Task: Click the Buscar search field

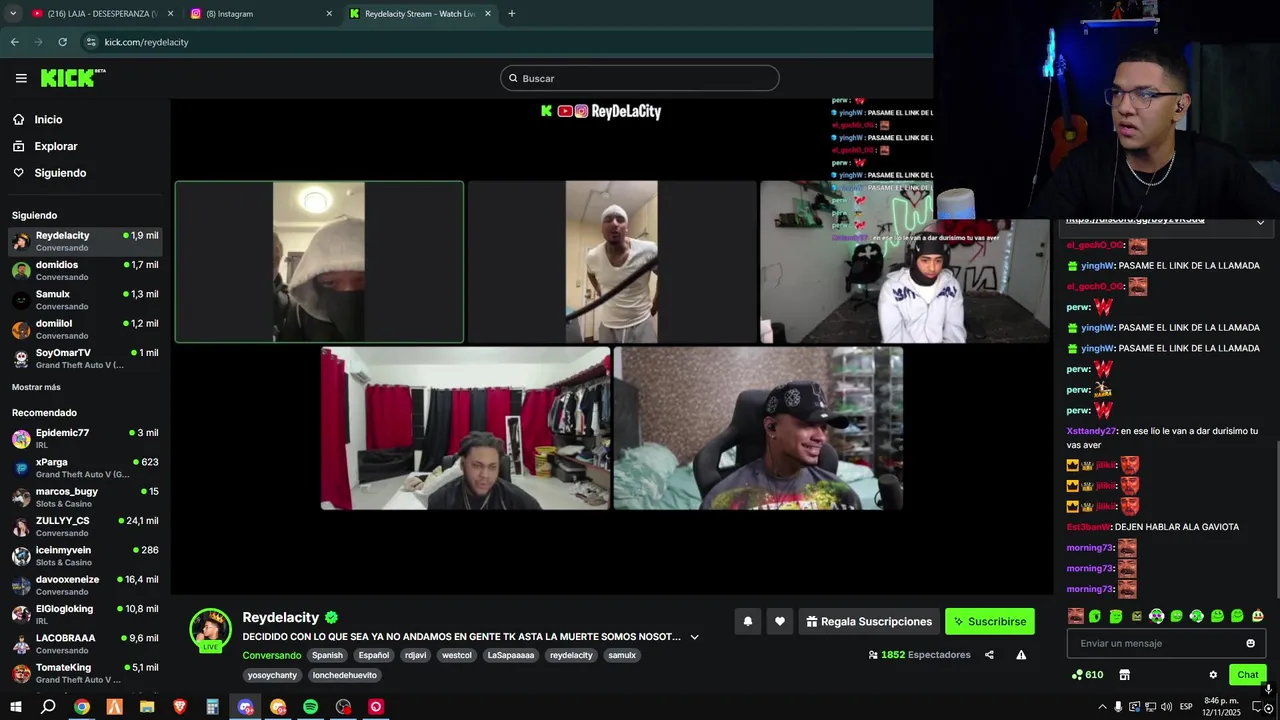Action: [640, 78]
